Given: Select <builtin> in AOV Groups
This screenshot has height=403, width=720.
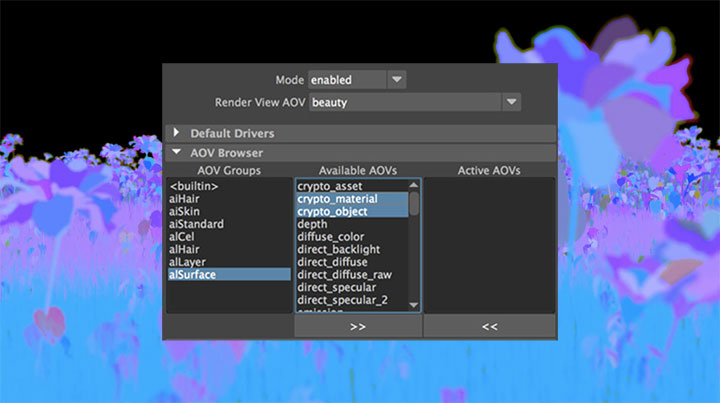Looking at the screenshot, I should (194, 187).
